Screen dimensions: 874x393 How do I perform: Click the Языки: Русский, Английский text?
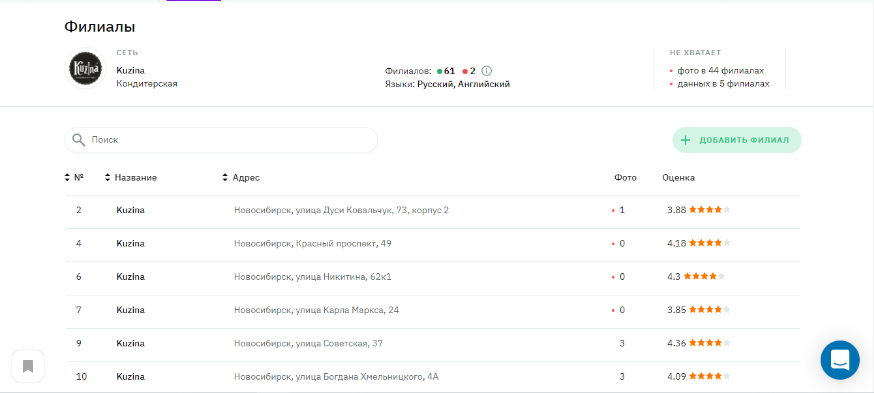coord(447,84)
